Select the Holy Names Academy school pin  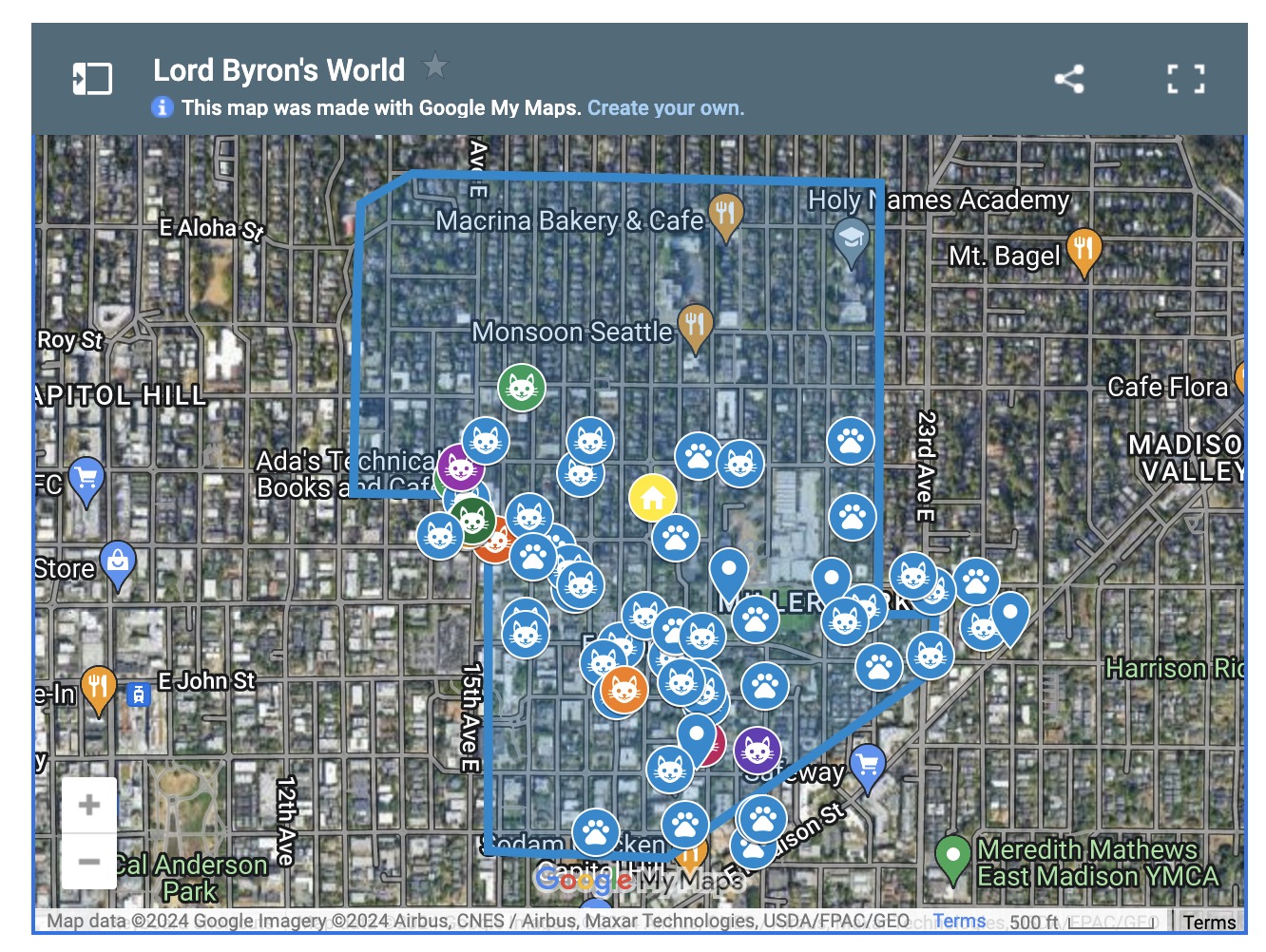[x=851, y=238]
